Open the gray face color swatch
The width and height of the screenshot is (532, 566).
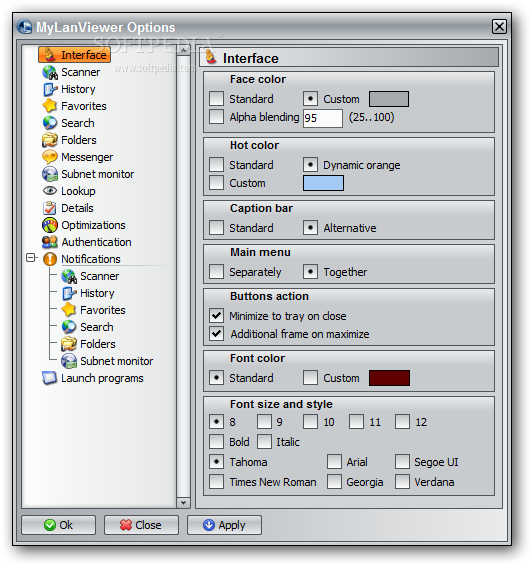pos(389,99)
